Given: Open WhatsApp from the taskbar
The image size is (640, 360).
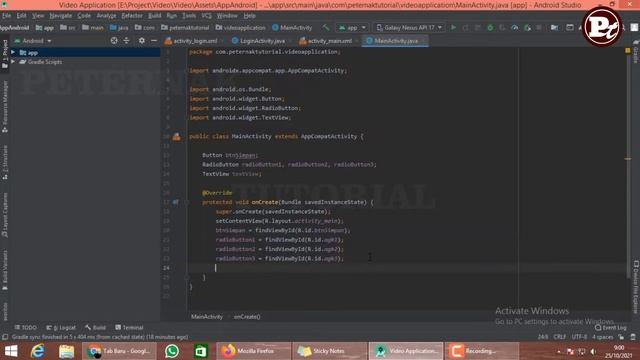Looking at the screenshot, I should pos(172,351).
